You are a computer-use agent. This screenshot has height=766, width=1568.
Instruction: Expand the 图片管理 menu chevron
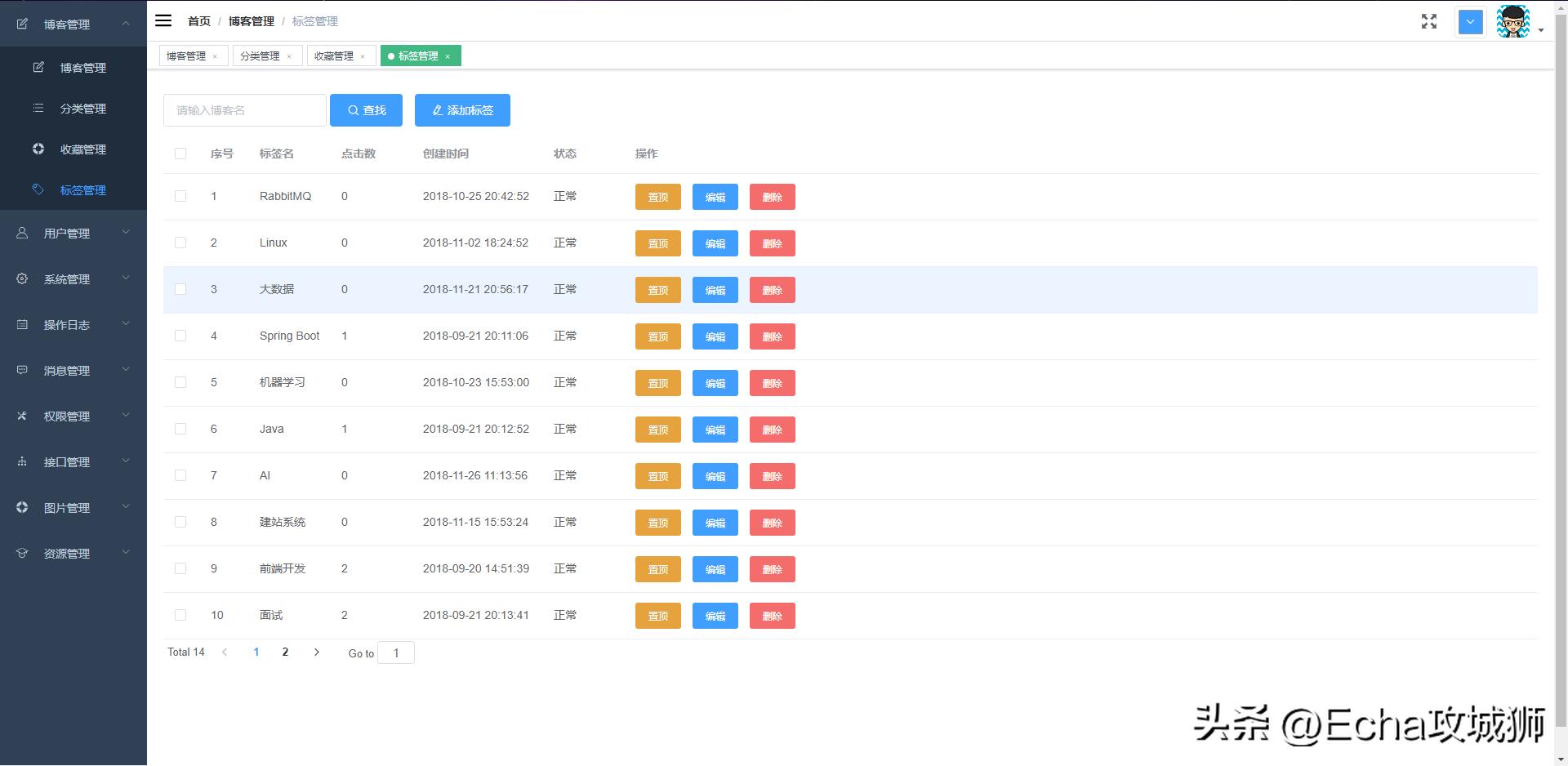tap(126, 506)
